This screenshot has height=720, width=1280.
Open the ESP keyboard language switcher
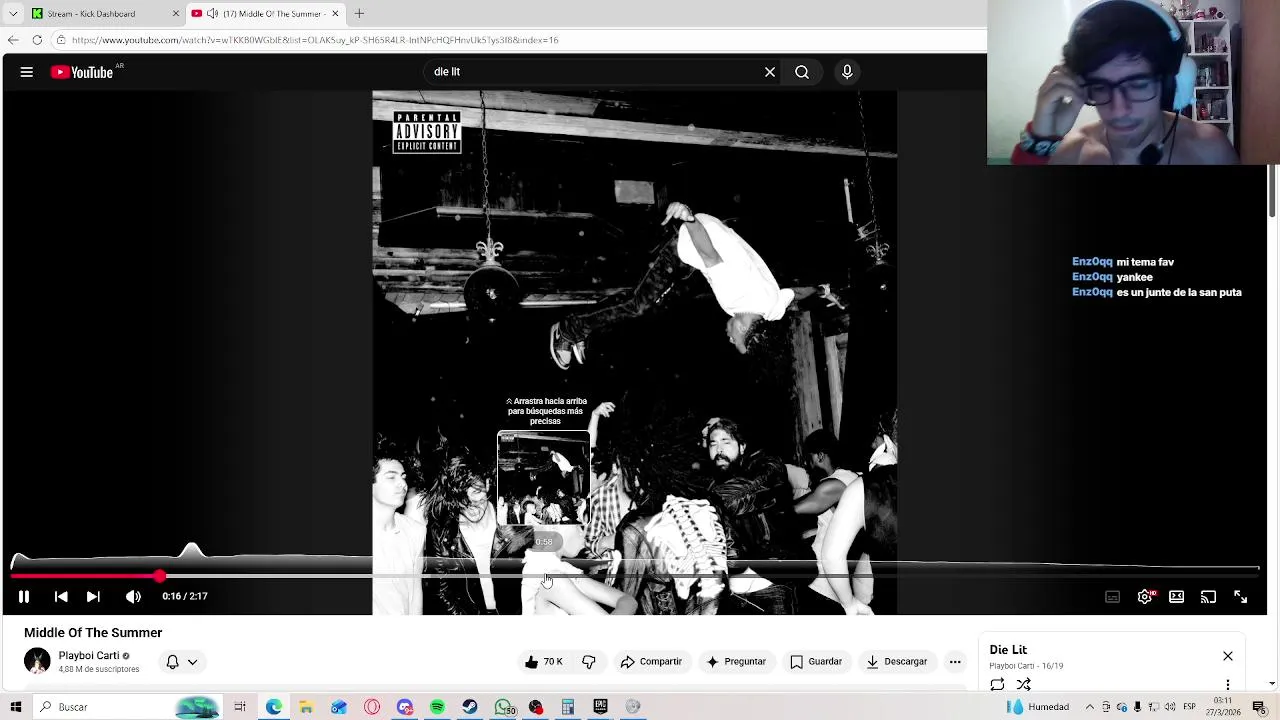tap(1189, 707)
